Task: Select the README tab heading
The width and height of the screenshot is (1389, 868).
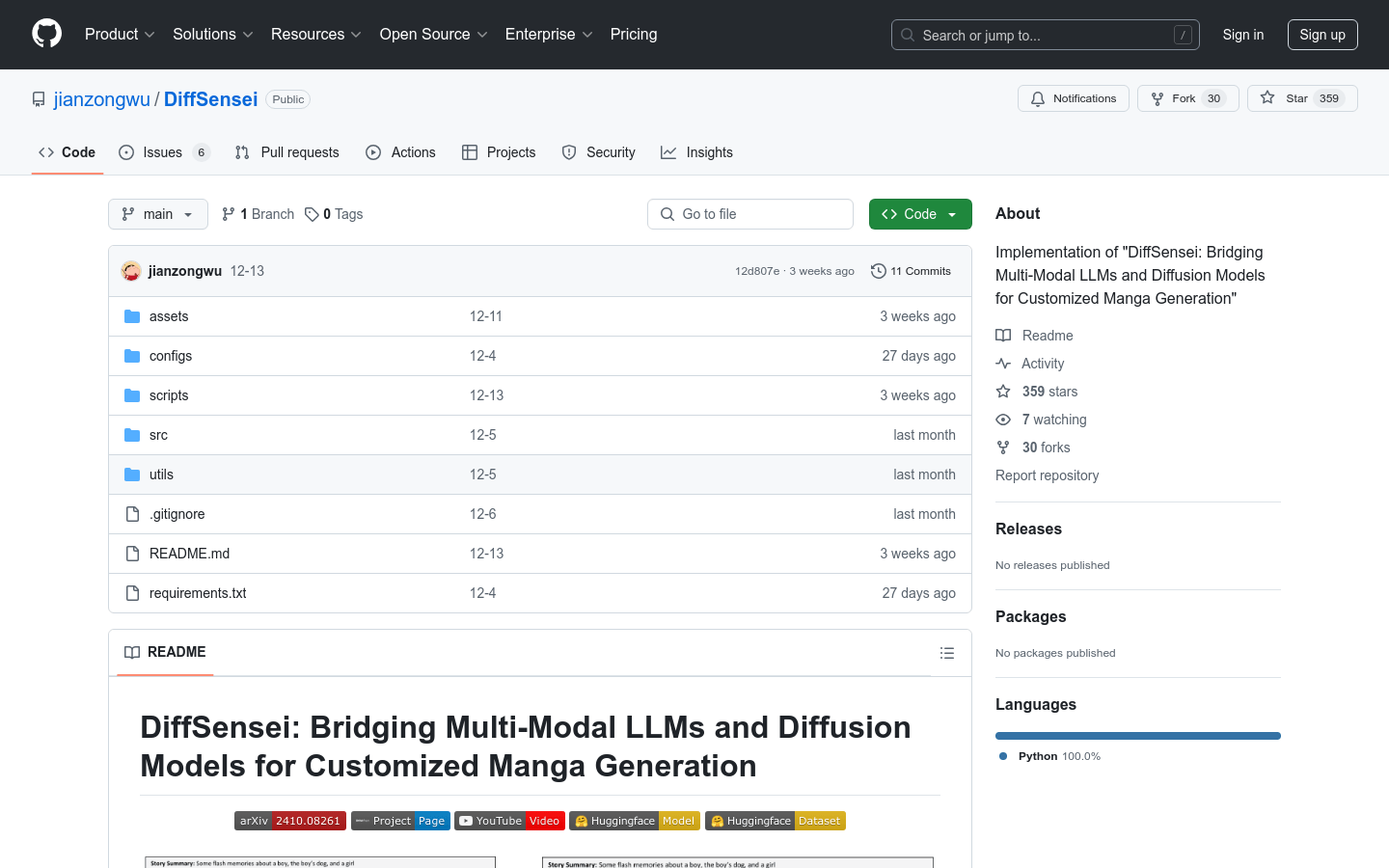Action: tap(165, 652)
